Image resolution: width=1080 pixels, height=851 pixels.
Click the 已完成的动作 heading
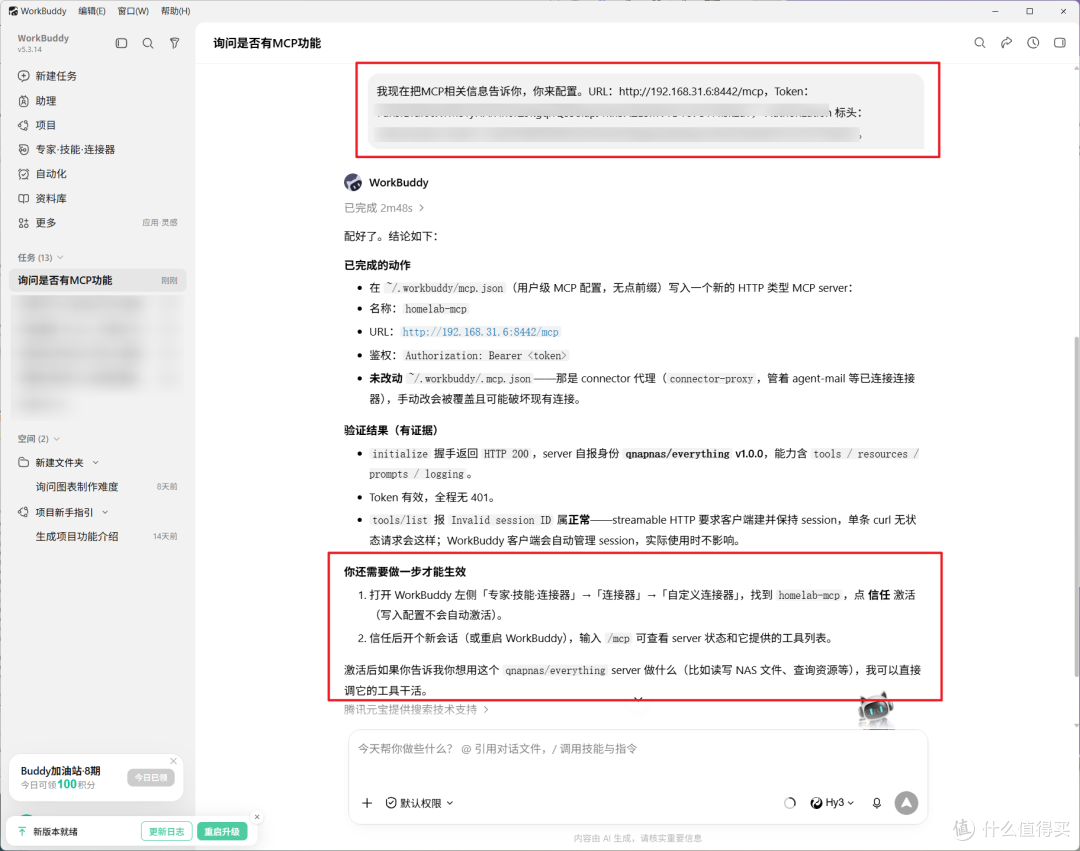[377, 265]
